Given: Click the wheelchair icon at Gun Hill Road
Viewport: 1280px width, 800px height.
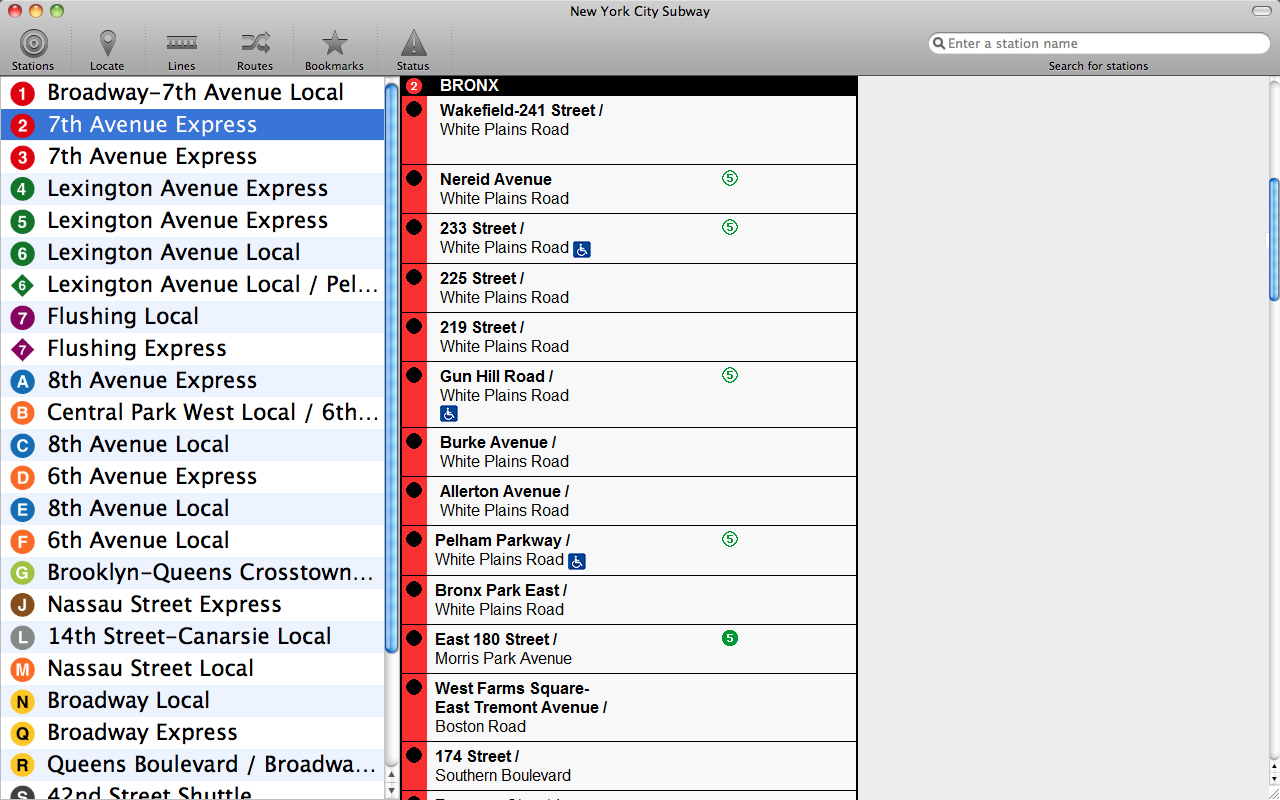Looking at the screenshot, I should coord(449,414).
